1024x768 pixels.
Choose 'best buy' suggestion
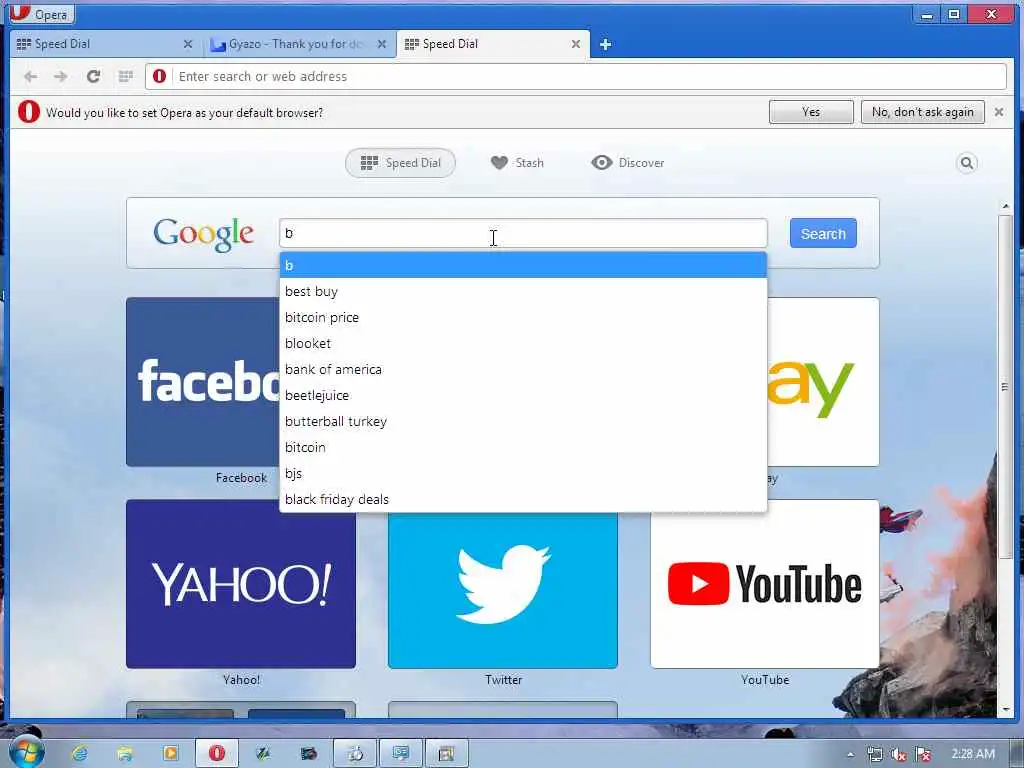tap(523, 291)
